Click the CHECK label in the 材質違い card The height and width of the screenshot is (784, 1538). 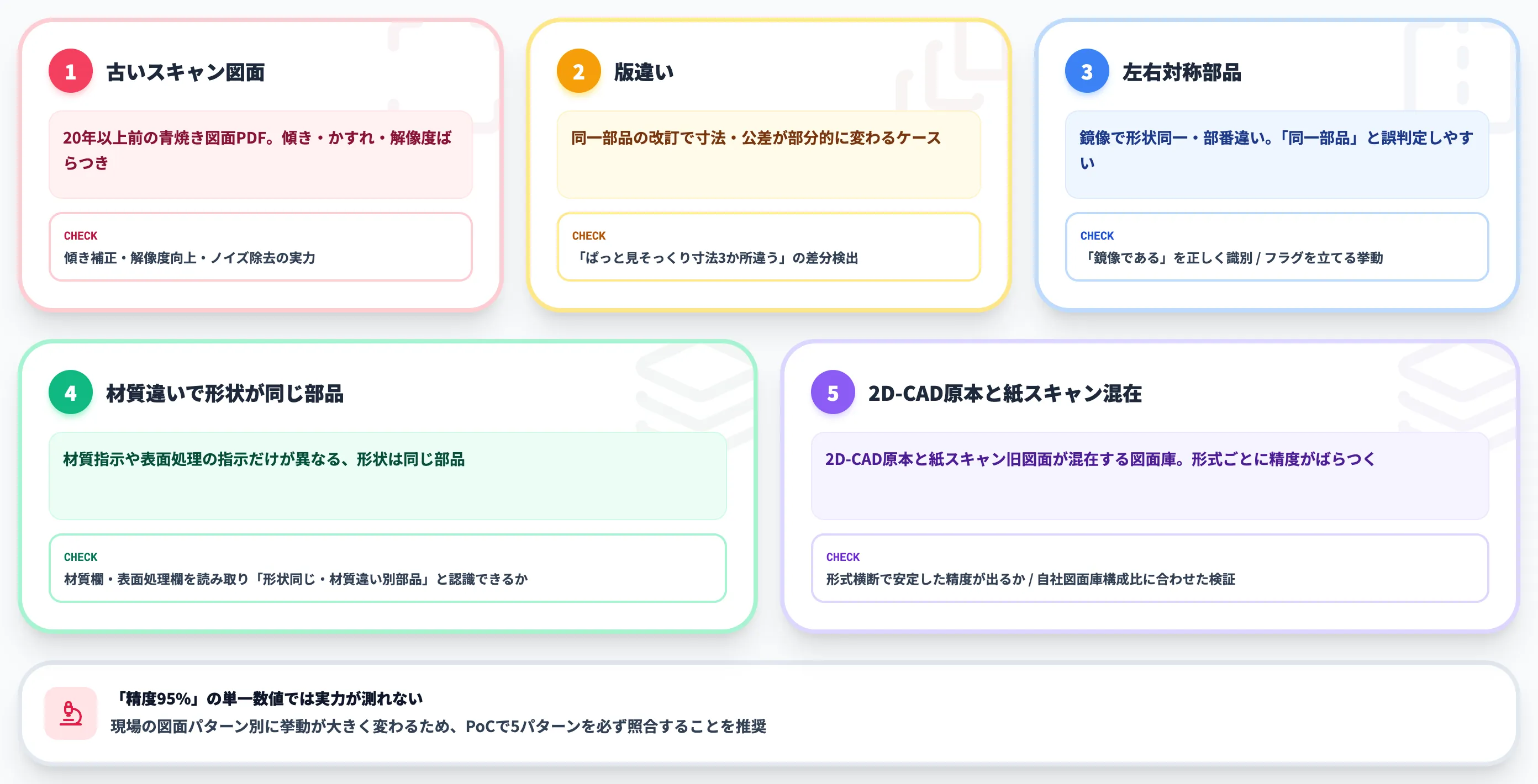81,557
